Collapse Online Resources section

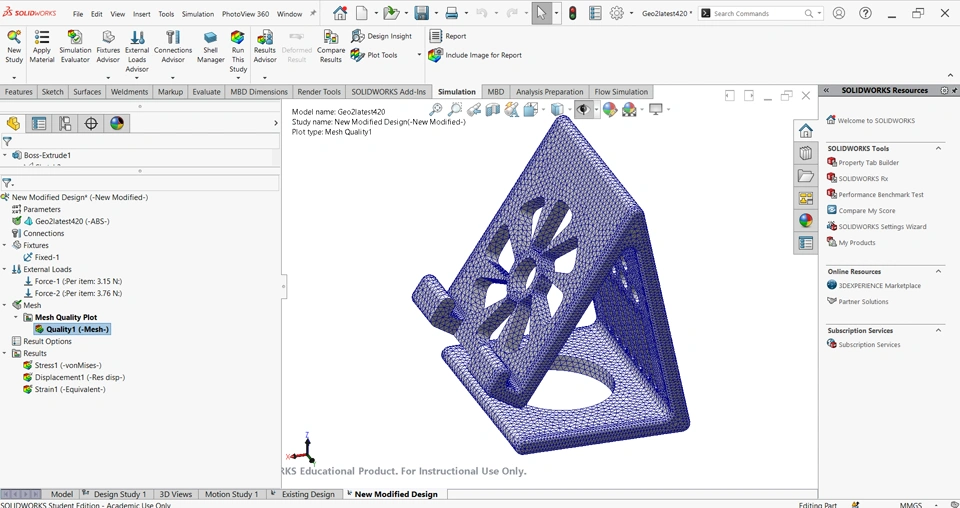(939, 271)
